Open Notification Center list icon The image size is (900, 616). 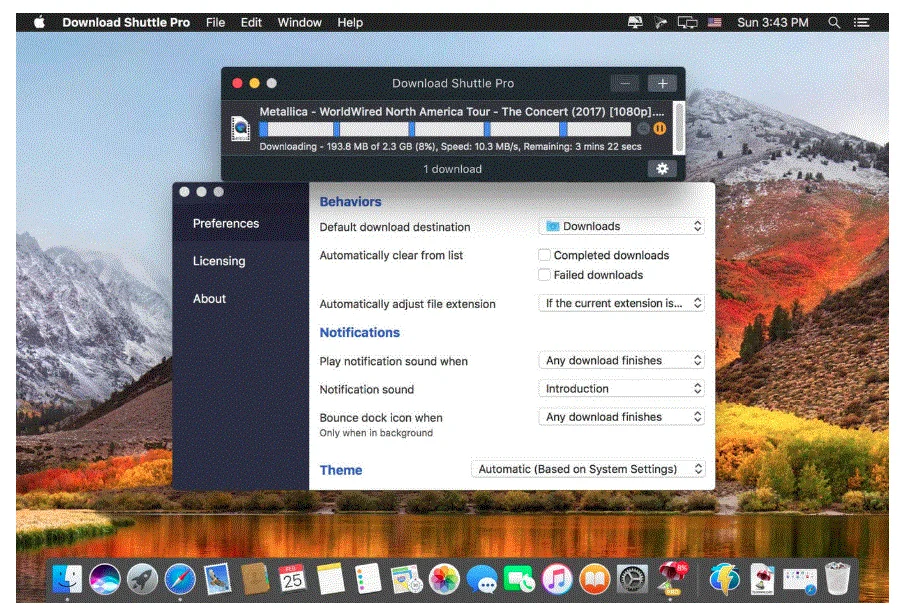[x=861, y=22]
